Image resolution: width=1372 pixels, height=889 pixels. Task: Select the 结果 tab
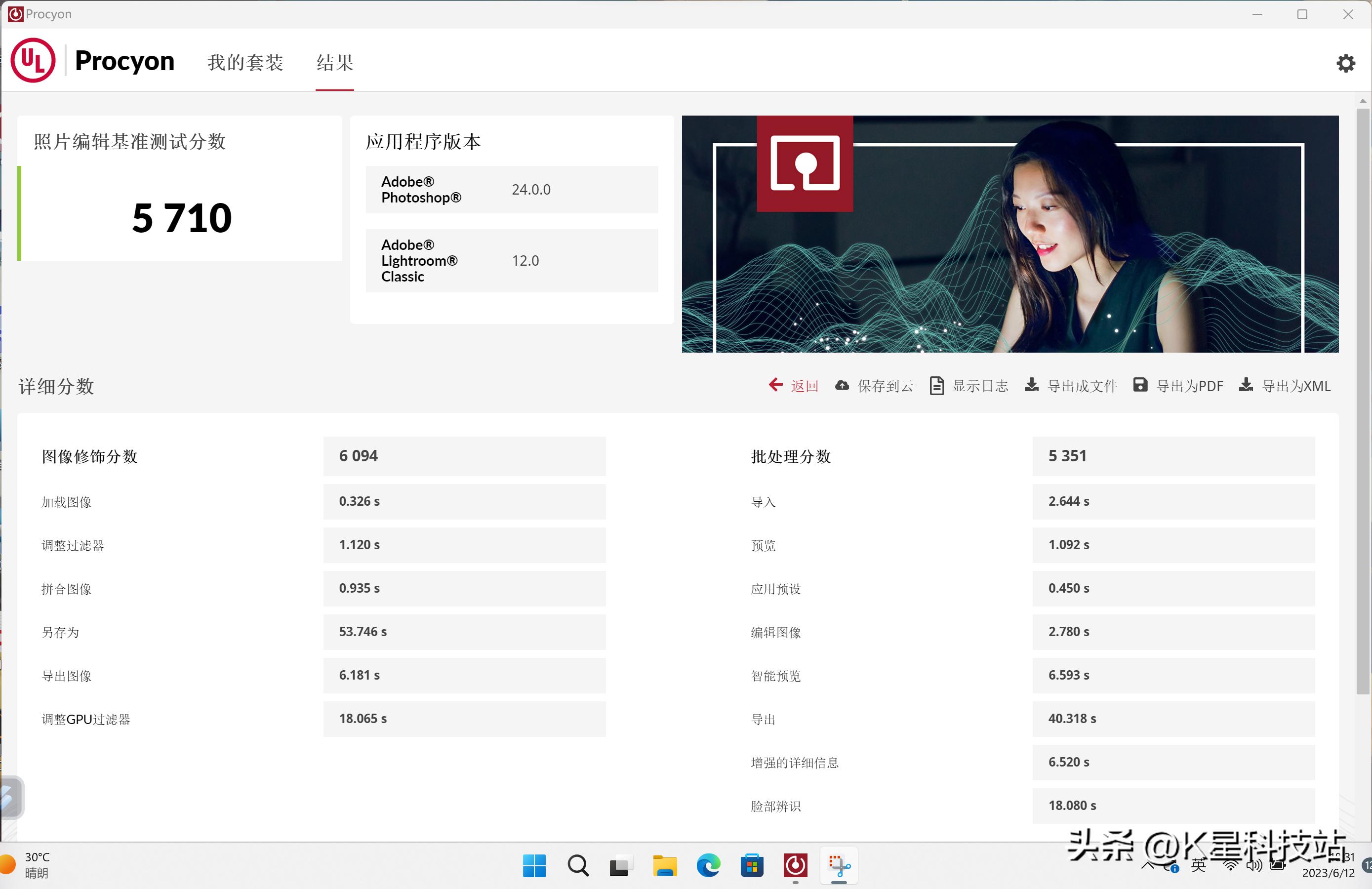click(x=334, y=62)
